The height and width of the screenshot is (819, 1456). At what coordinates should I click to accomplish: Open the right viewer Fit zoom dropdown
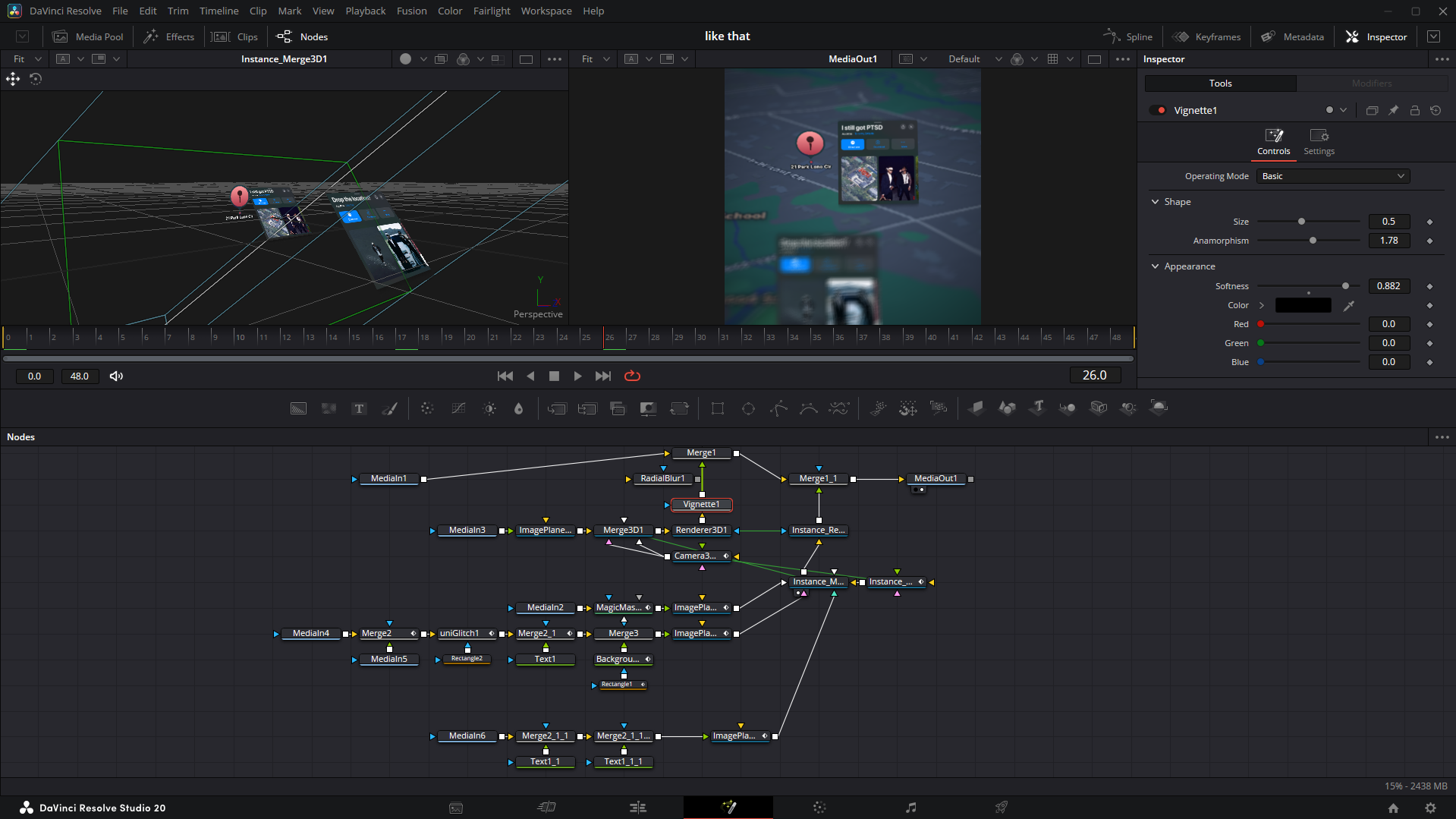click(x=596, y=58)
